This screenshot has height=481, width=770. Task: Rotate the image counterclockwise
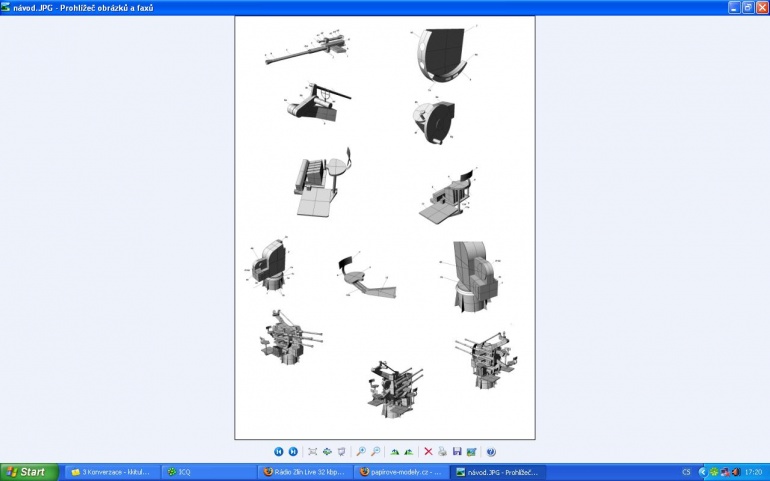pyautogui.click(x=409, y=452)
